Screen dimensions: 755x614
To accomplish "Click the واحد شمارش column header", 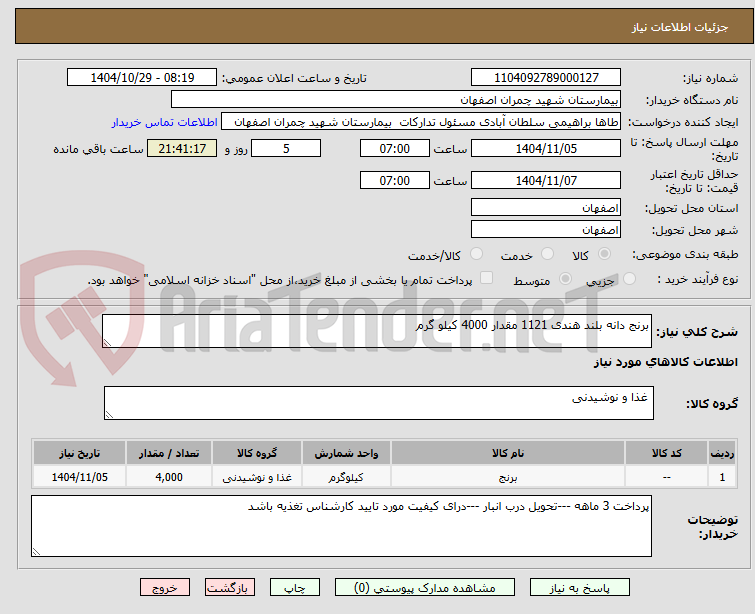I will (x=347, y=453).
